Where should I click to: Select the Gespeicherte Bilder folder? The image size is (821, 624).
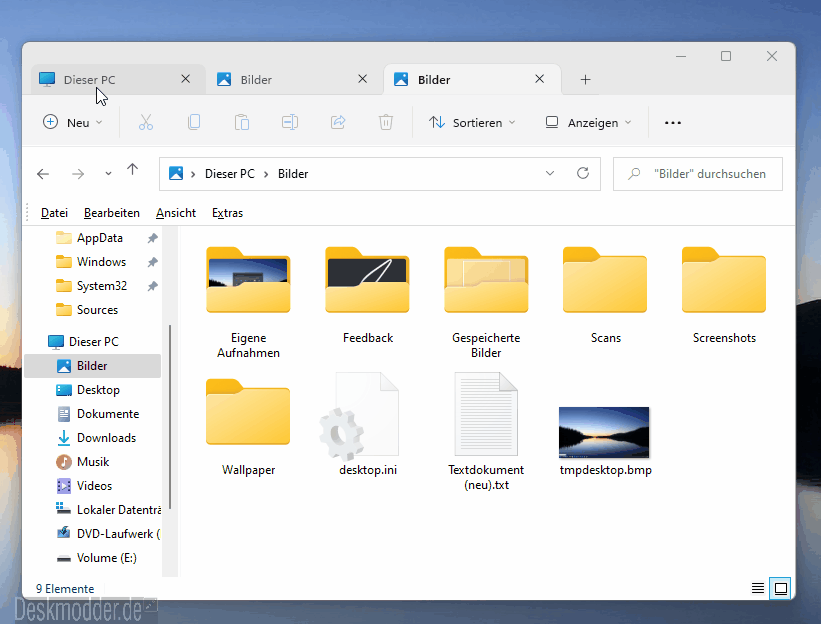coord(486,303)
